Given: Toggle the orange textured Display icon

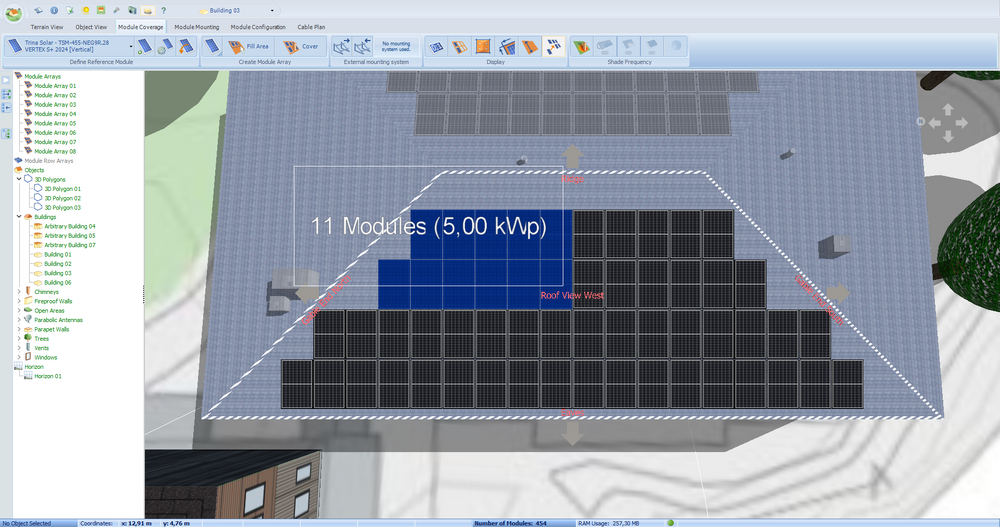Looking at the screenshot, I should (x=483, y=46).
